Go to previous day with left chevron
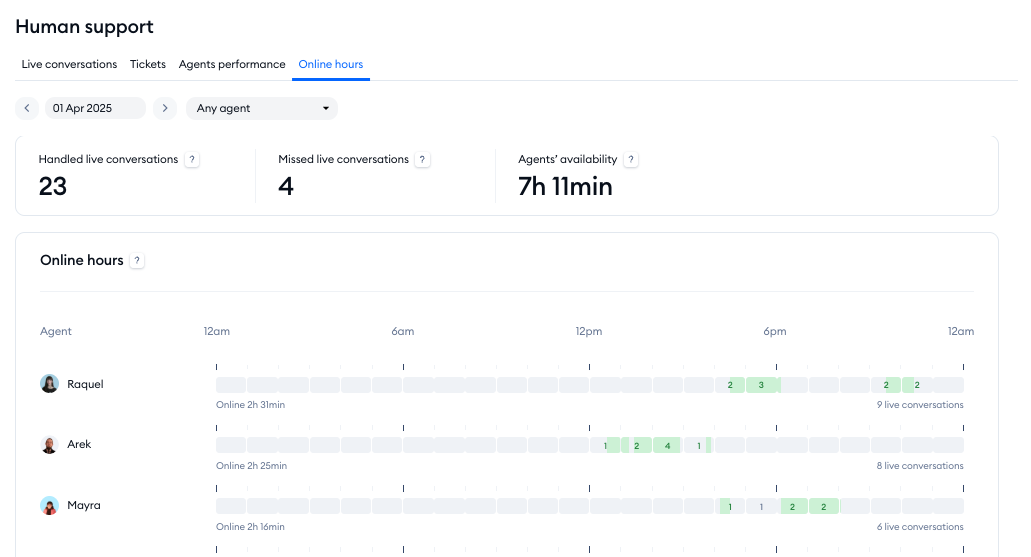 27,108
